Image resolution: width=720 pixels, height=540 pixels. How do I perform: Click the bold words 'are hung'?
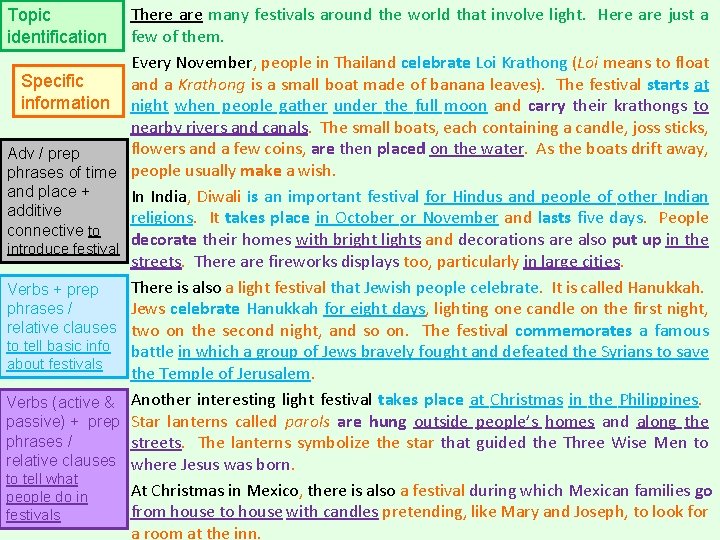[371, 422]
